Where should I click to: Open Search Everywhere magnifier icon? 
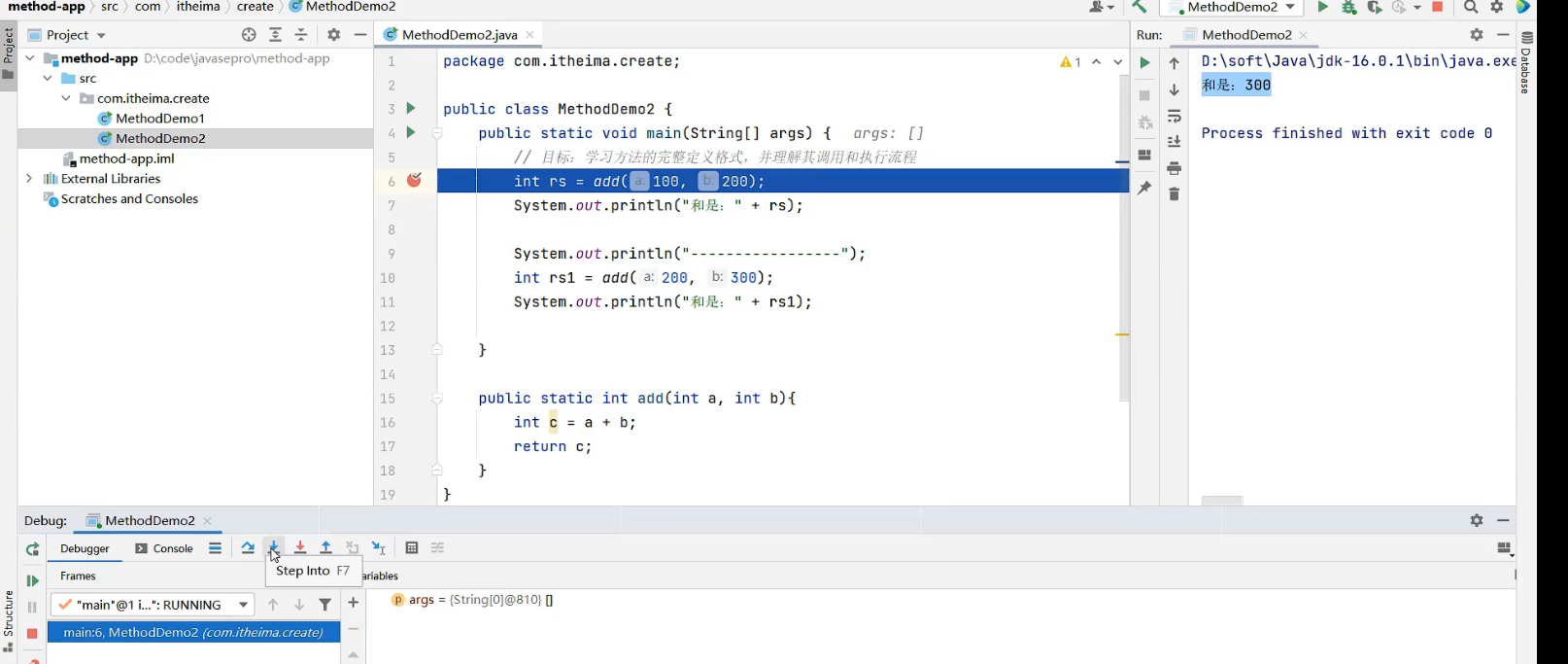[1471, 7]
